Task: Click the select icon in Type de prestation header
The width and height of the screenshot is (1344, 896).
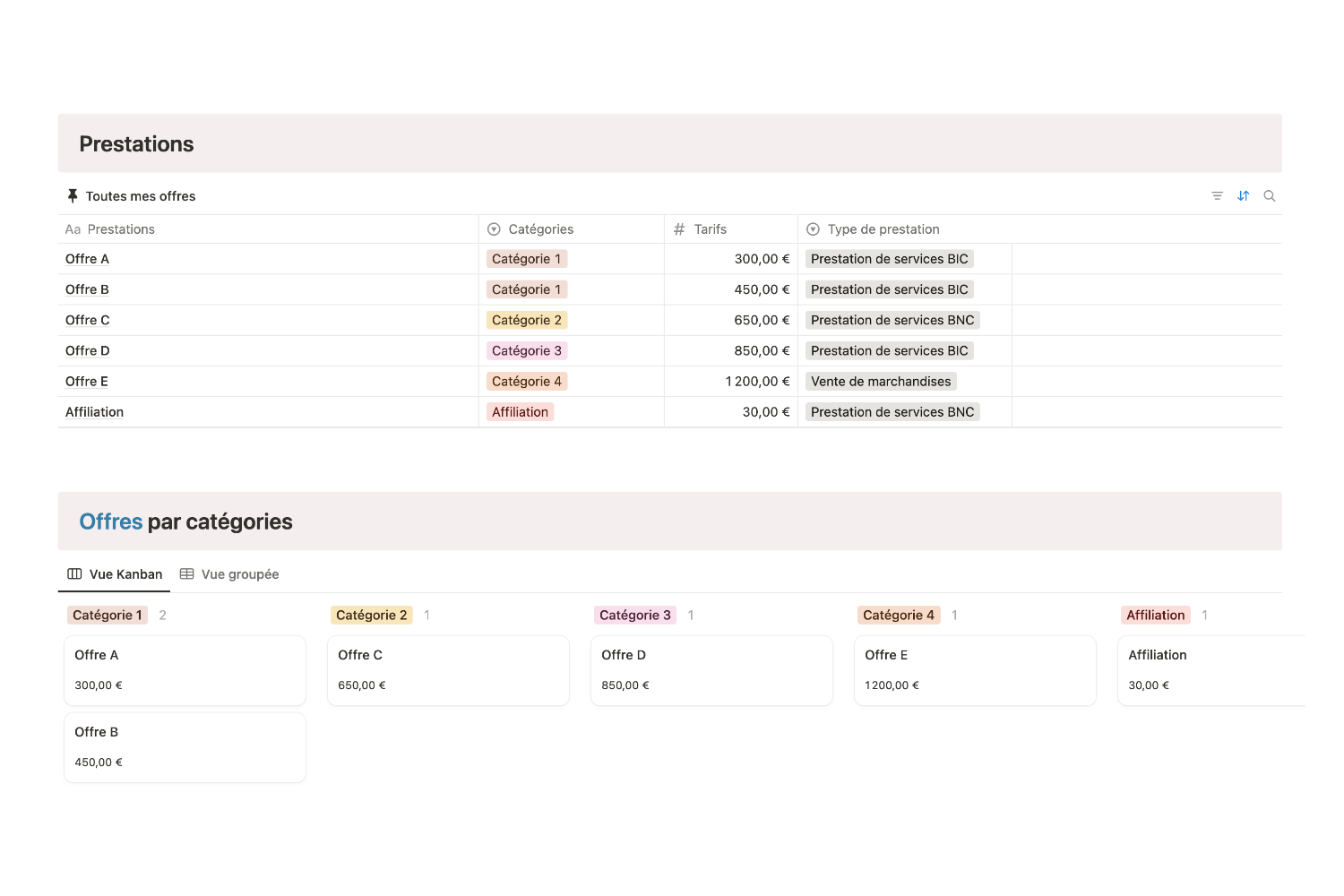Action: (813, 229)
